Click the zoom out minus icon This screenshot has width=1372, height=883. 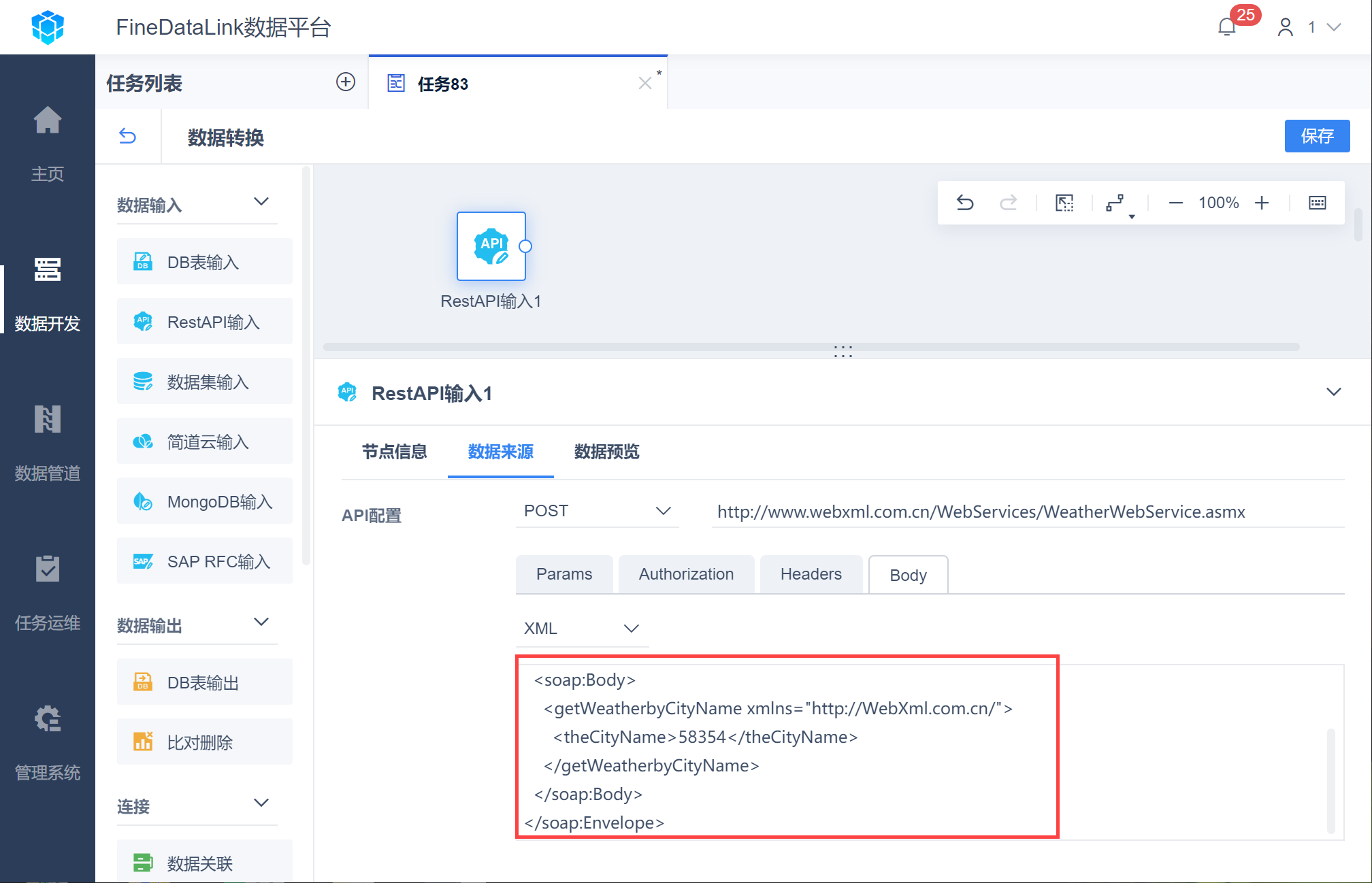point(1175,203)
